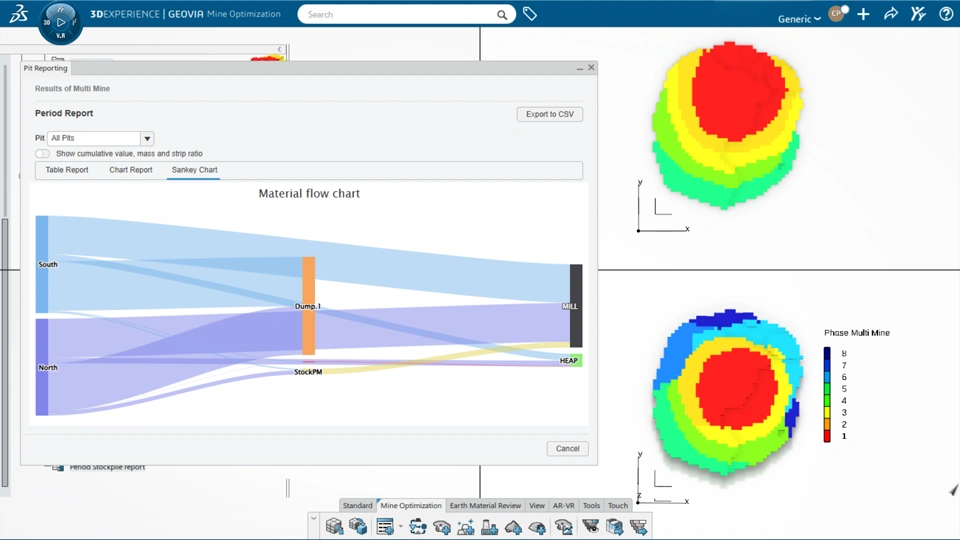Click the dark blue phase 8 legend swatch
This screenshot has height=540, width=960.
pos(827,353)
